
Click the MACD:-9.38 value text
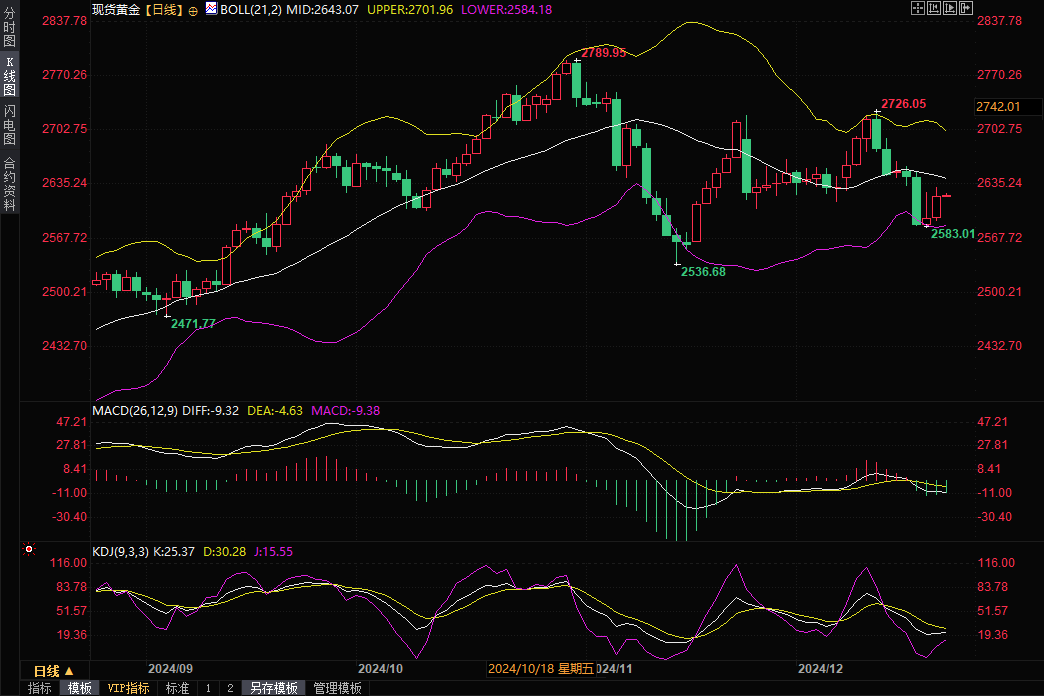point(346,411)
